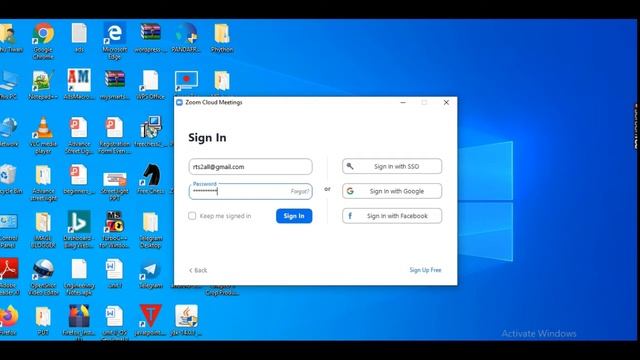640x360 pixels.
Task: Click the email field with rts2all@gmail.com
Action: pos(250,167)
